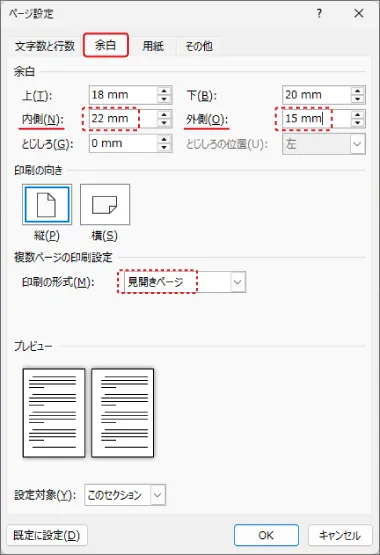Click the 内側 margin input field

122,119
